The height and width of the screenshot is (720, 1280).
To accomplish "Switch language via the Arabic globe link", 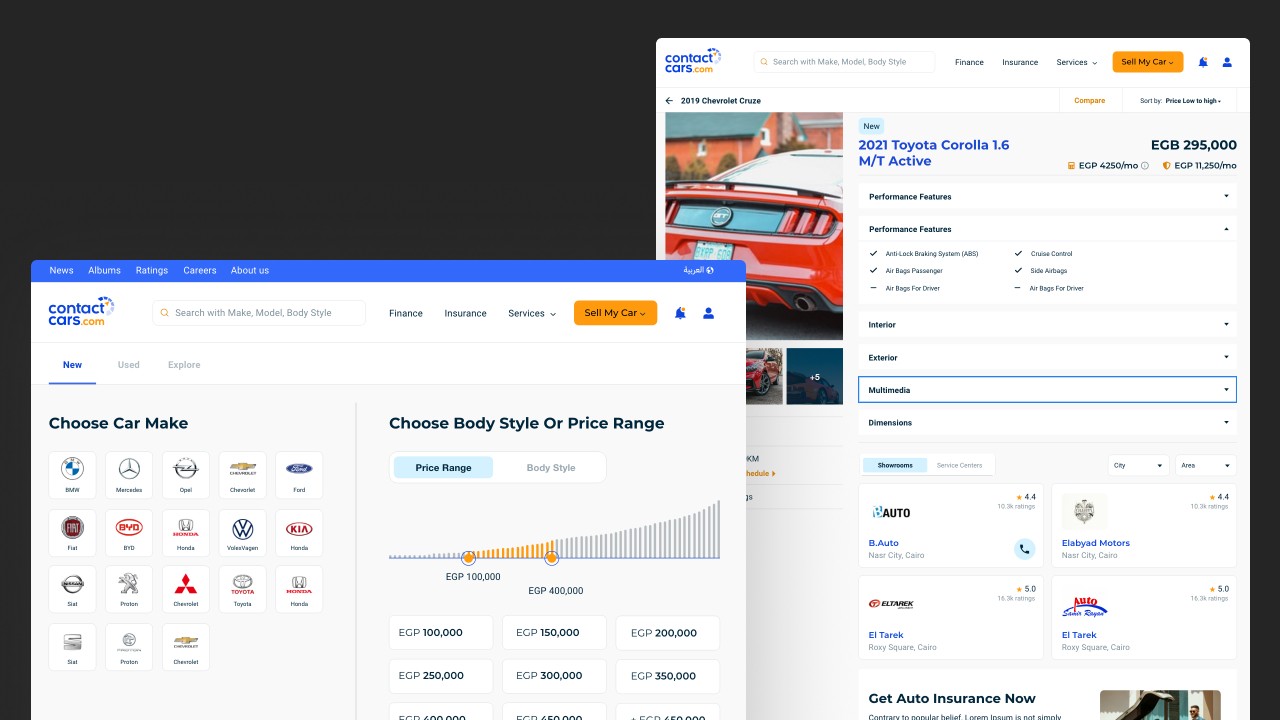I will tap(698, 270).
